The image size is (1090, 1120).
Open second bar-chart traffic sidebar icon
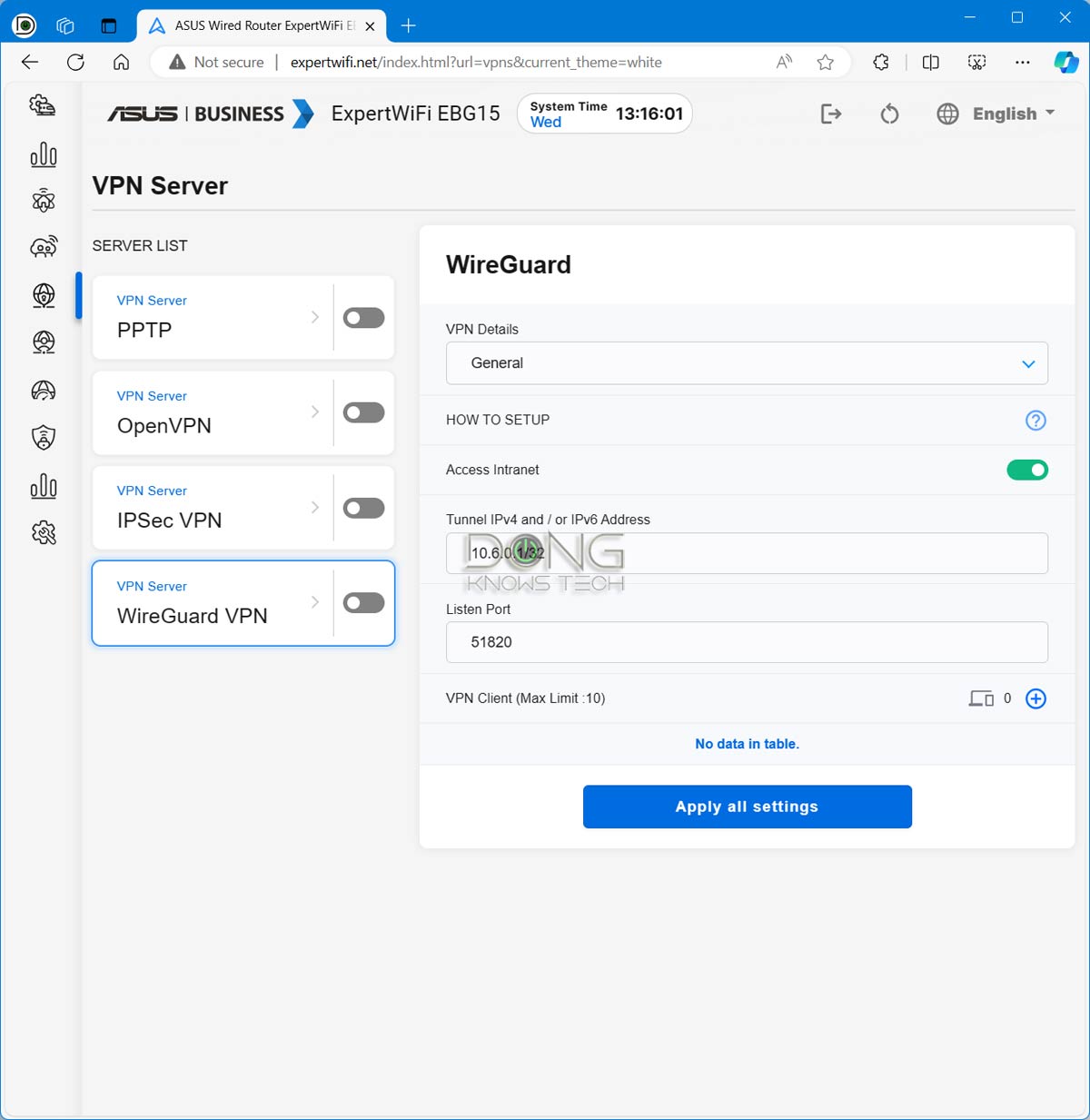pos(43,486)
